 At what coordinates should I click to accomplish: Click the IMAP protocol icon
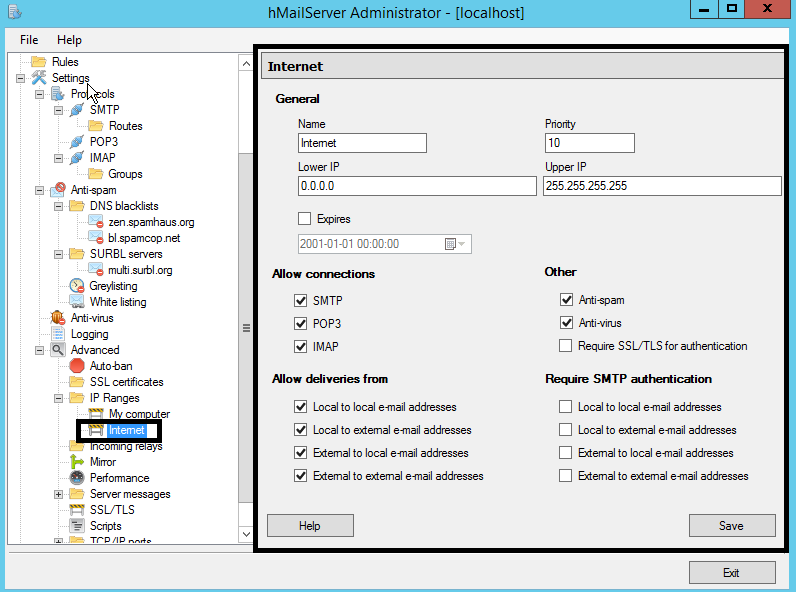[77, 158]
